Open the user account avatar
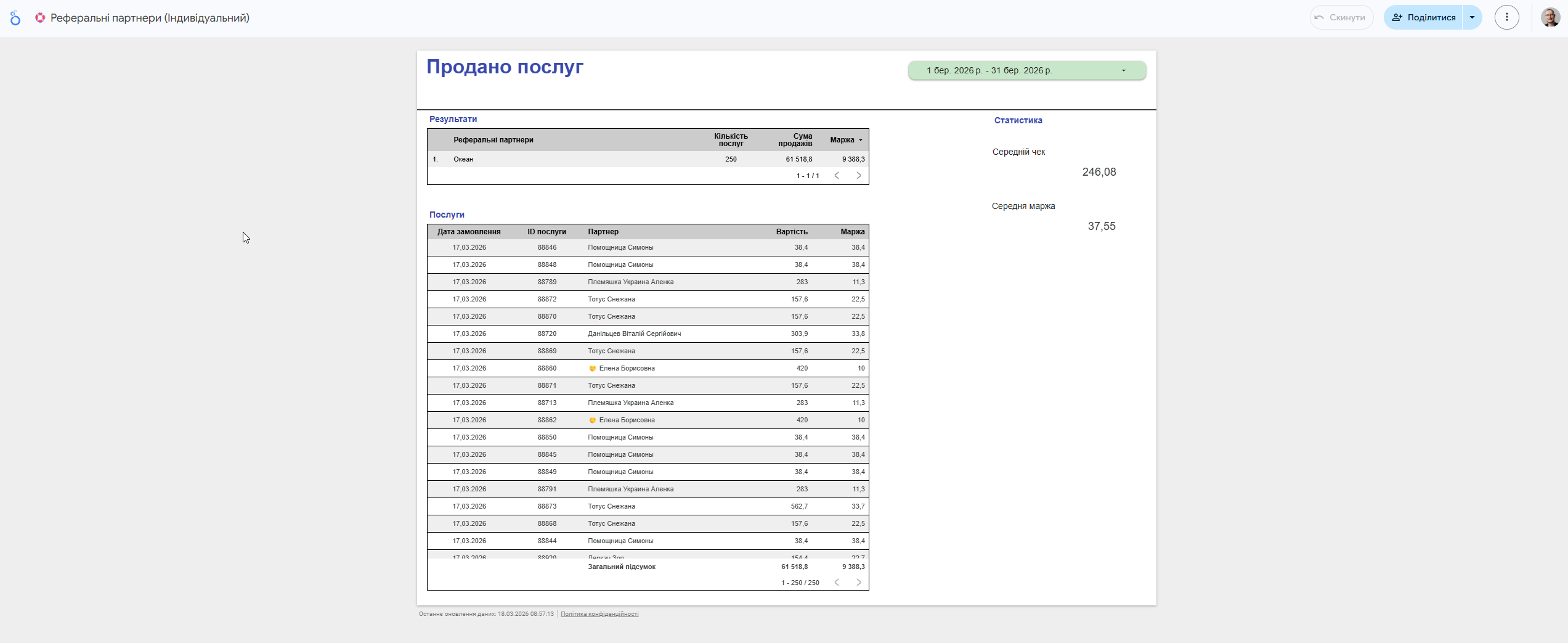Screen dimensions: 1568x643 point(1550,17)
